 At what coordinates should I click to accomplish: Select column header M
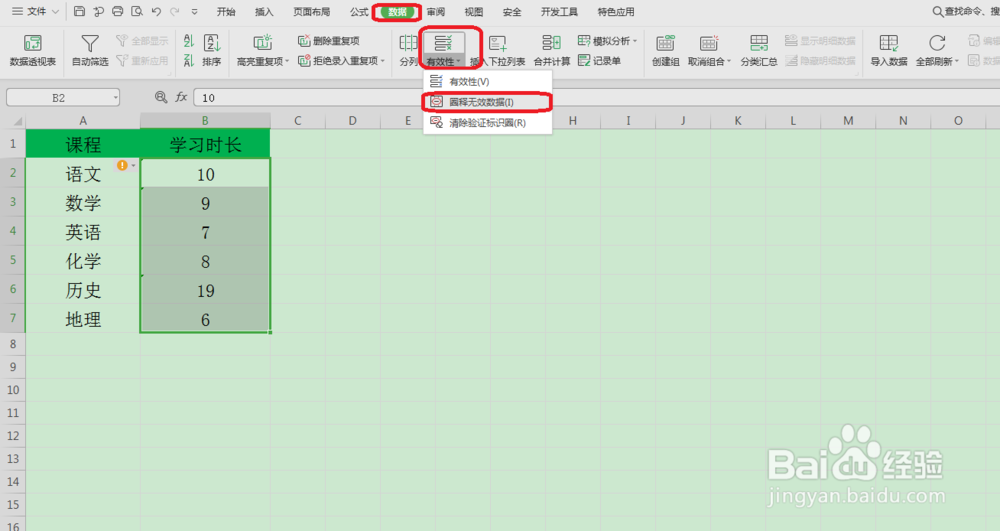848,120
